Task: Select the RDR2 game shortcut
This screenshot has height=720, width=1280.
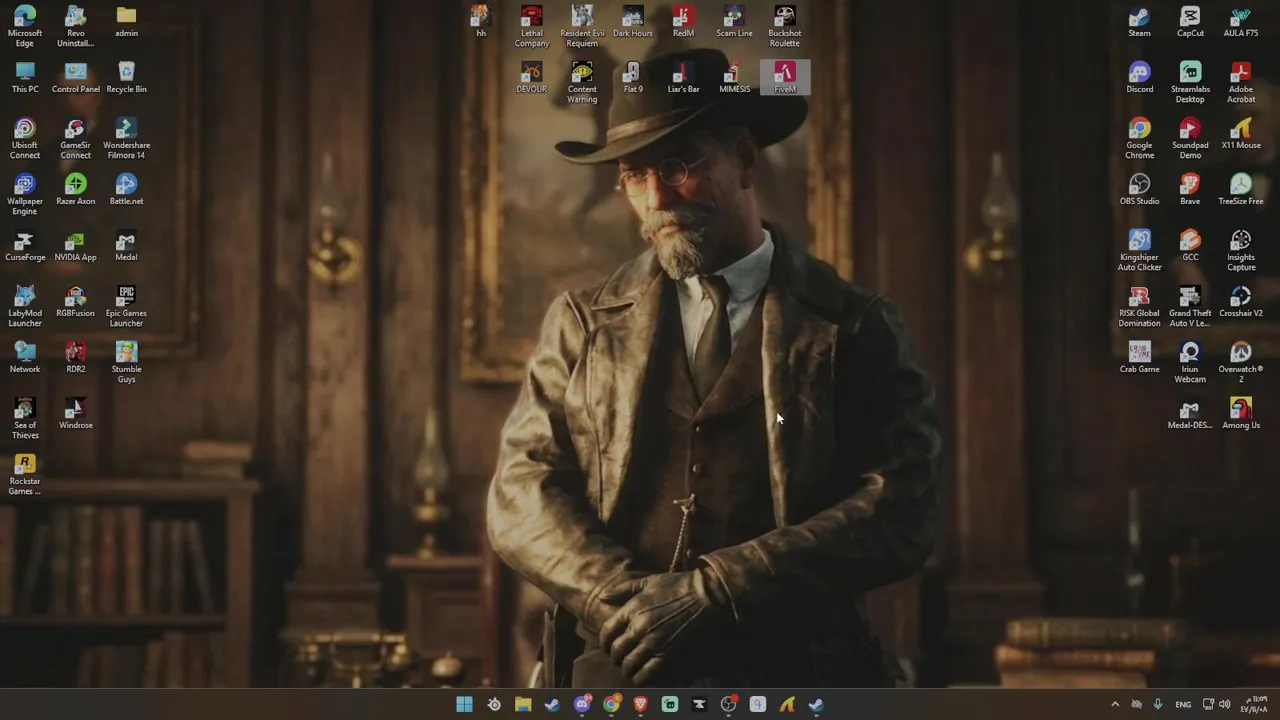Action: click(x=75, y=357)
